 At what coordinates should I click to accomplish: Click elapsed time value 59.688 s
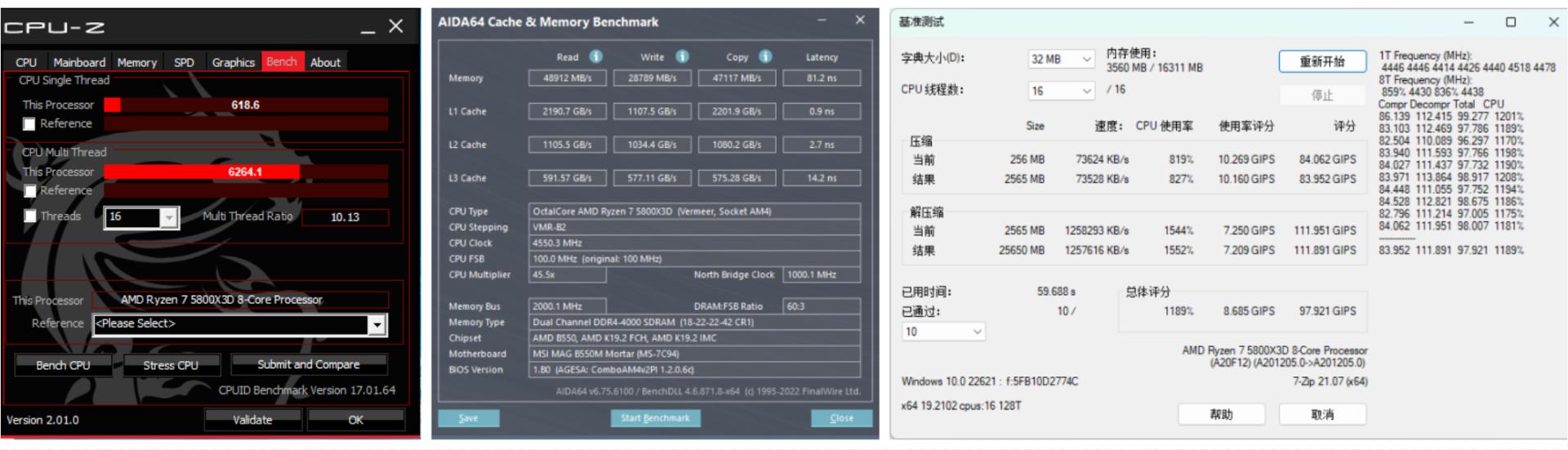(1056, 292)
